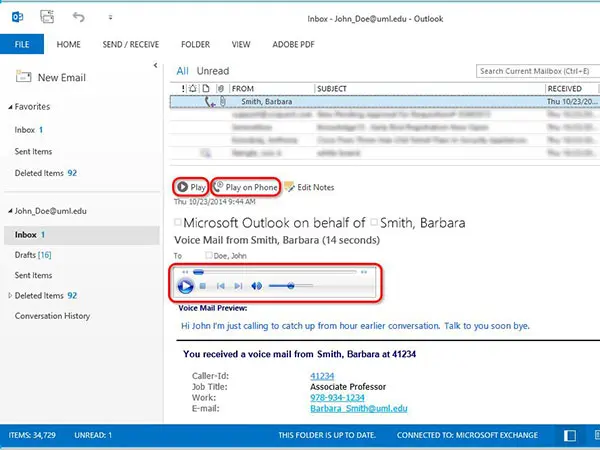Mute audio with the speaker icon
The image size is (600, 450).
click(257, 286)
